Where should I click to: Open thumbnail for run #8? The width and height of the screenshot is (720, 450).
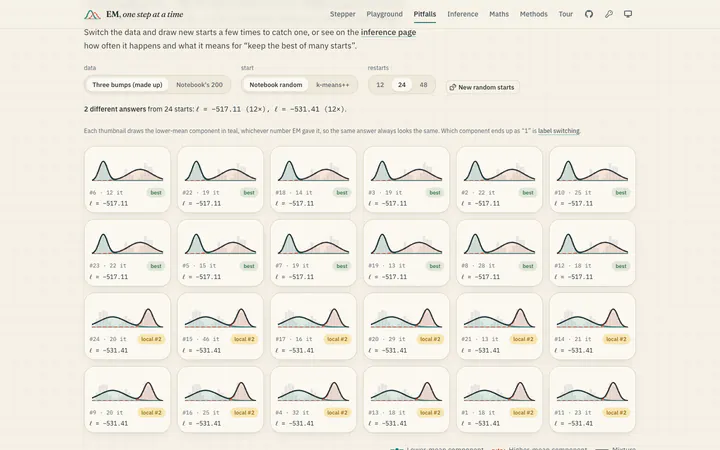pos(499,253)
